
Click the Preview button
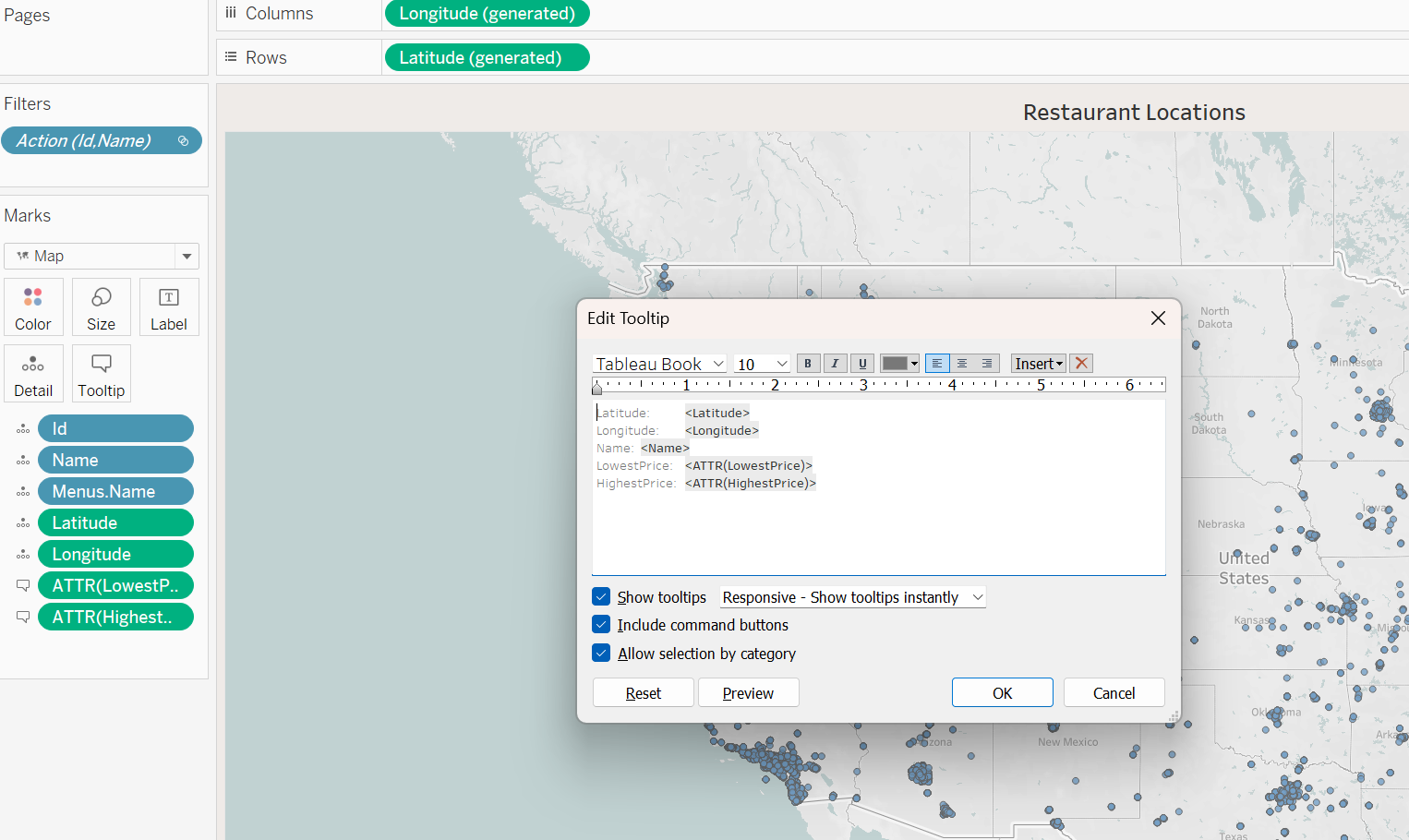749,693
